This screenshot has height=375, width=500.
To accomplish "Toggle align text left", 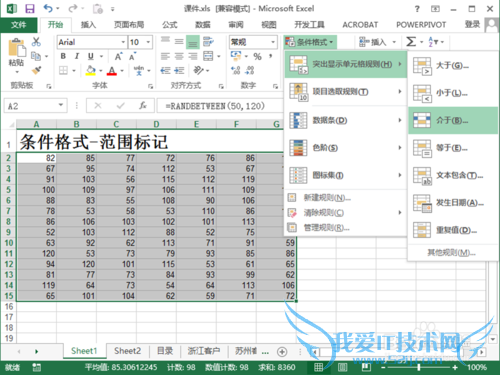I will coord(165,56).
